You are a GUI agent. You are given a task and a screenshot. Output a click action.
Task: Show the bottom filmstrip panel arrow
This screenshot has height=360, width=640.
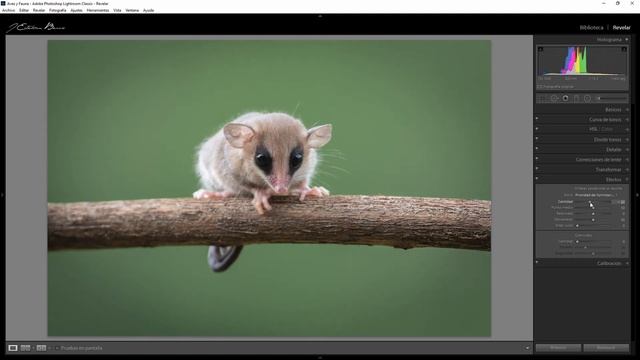click(x=320, y=358)
